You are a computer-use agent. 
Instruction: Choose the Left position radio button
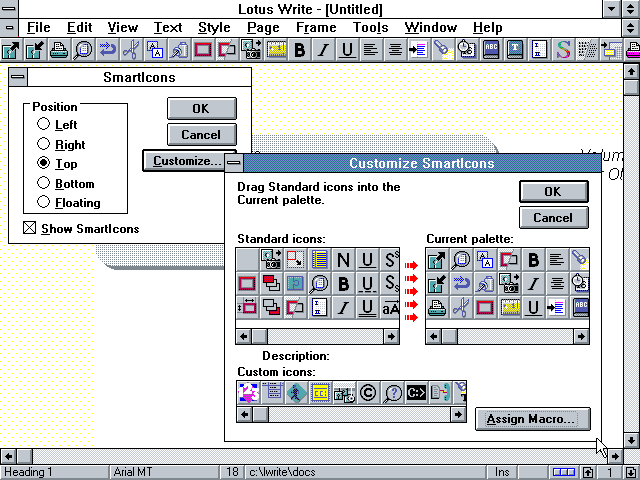tap(43, 124)
